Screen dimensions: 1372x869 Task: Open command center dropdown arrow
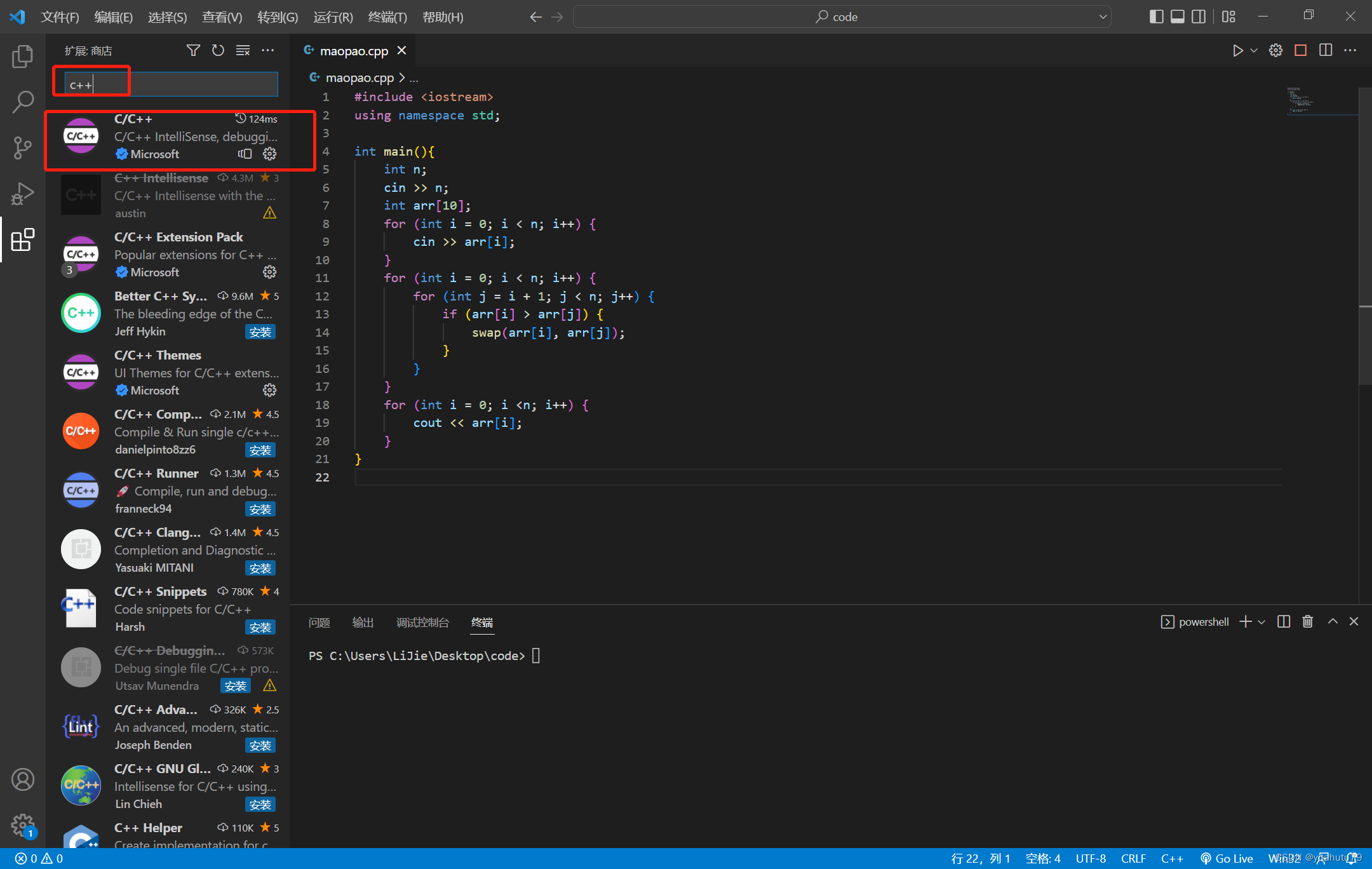pos(1103,17)
